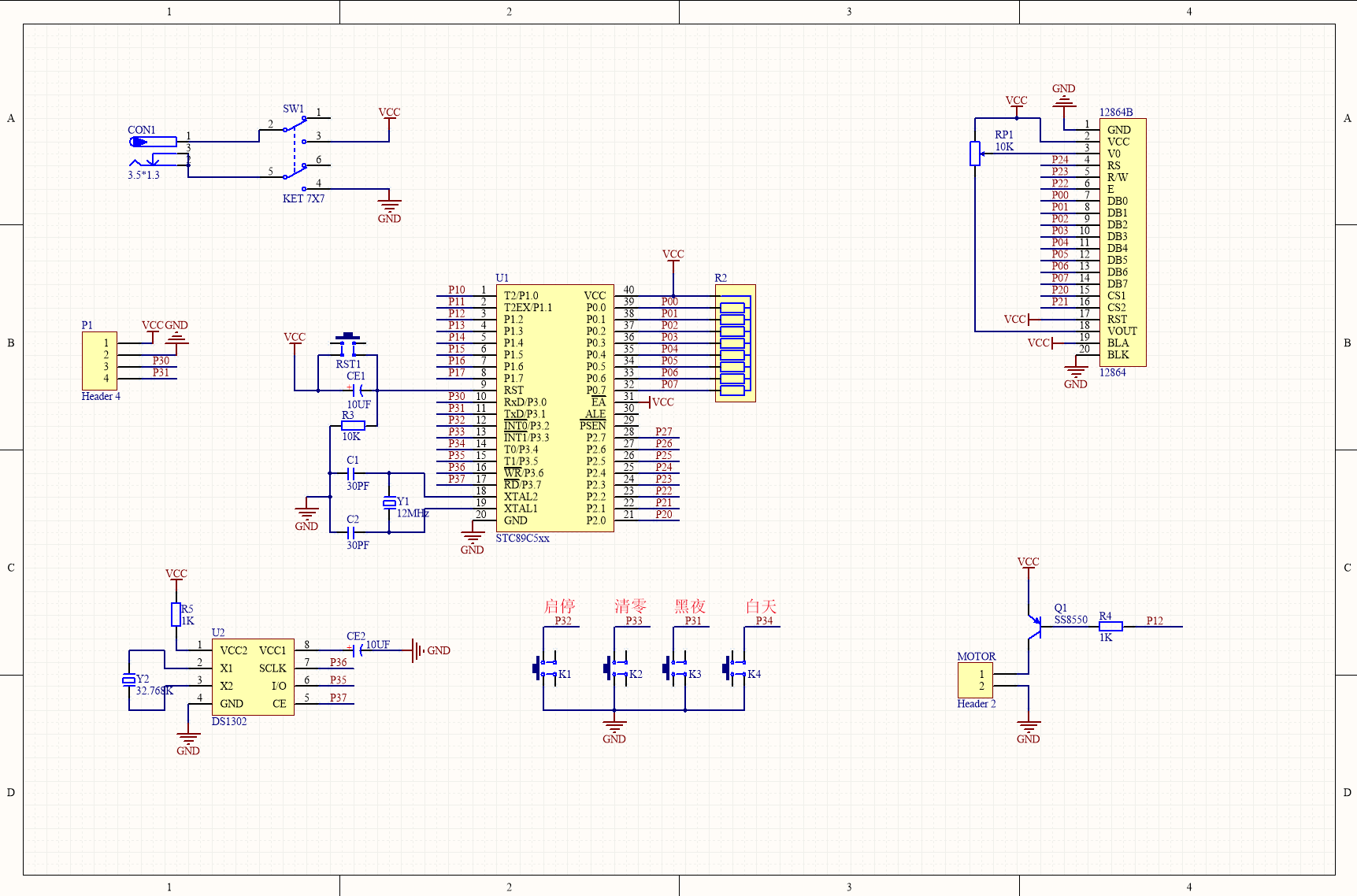Select the K1 push button switch

pyautogui.click(x=545, y=668)
